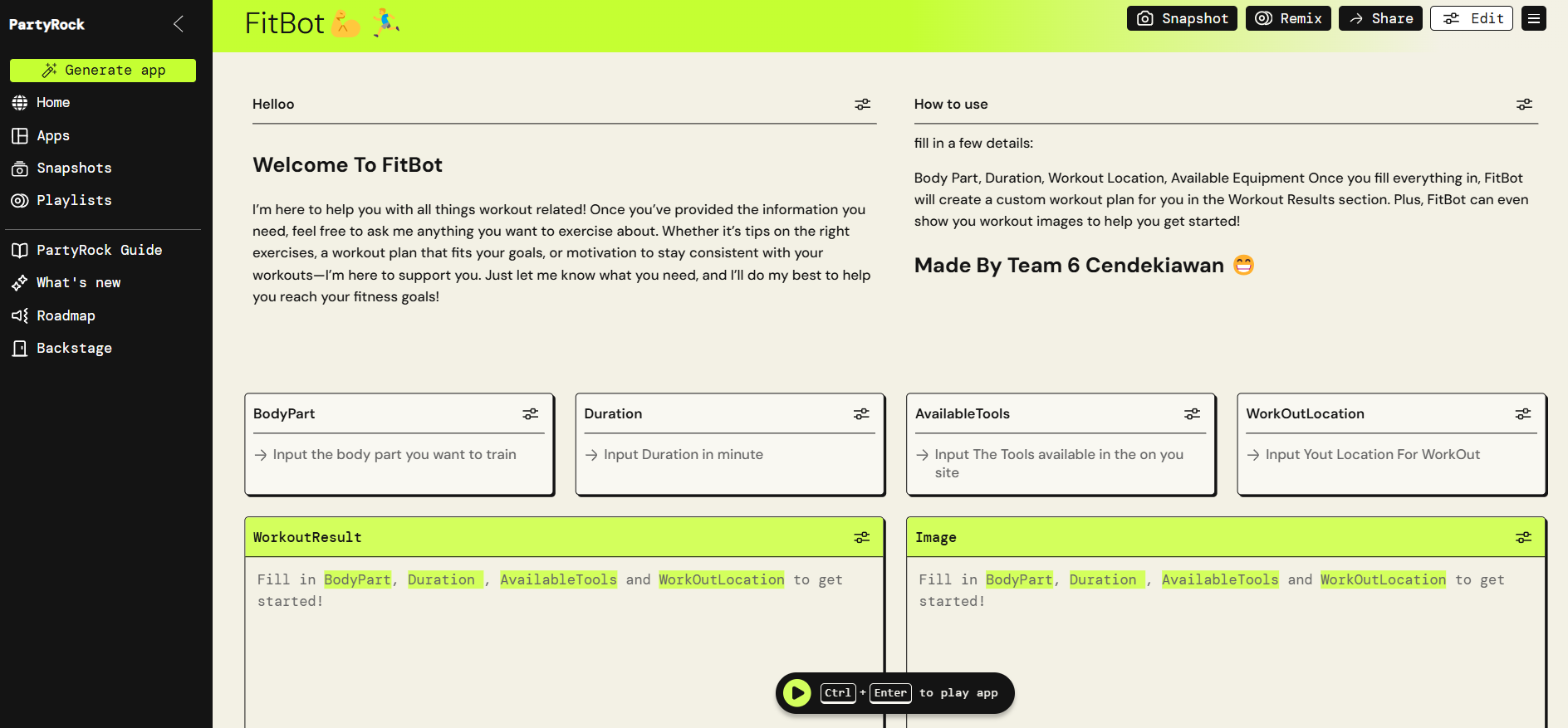
Task: Open the PartyRock Guide
Action: pos(99,251)
